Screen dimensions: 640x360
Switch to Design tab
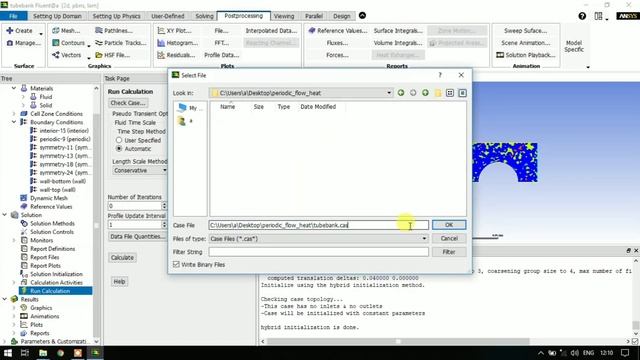click(342, 16)
